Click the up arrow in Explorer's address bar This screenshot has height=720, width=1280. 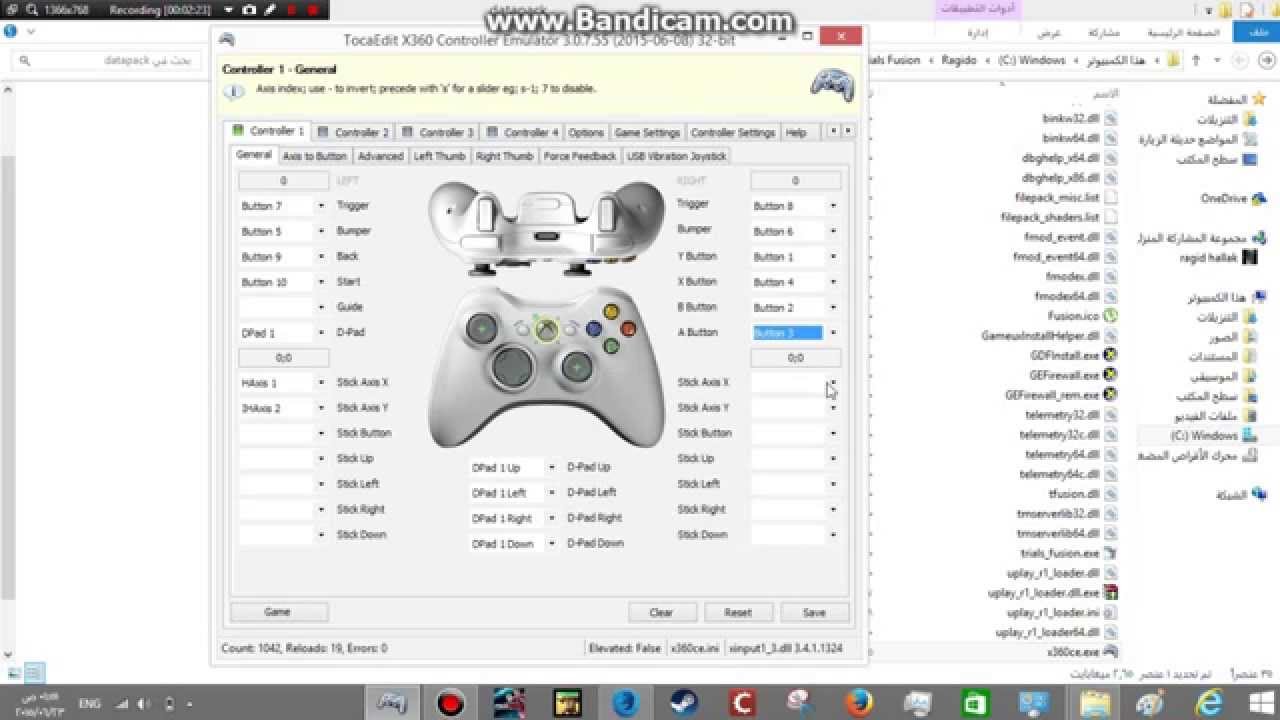(1196, 61)
